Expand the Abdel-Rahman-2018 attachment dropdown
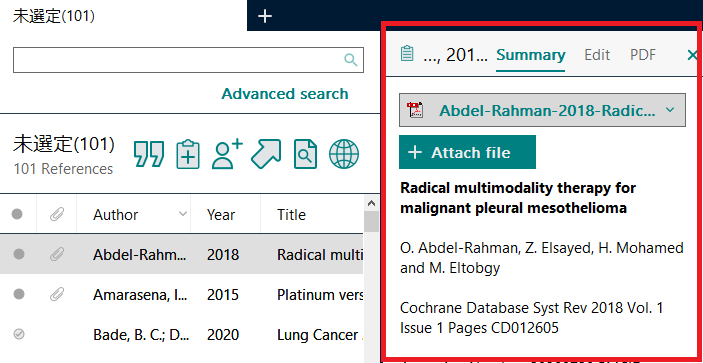Screen dimensions: 703x363 point(670,110)
